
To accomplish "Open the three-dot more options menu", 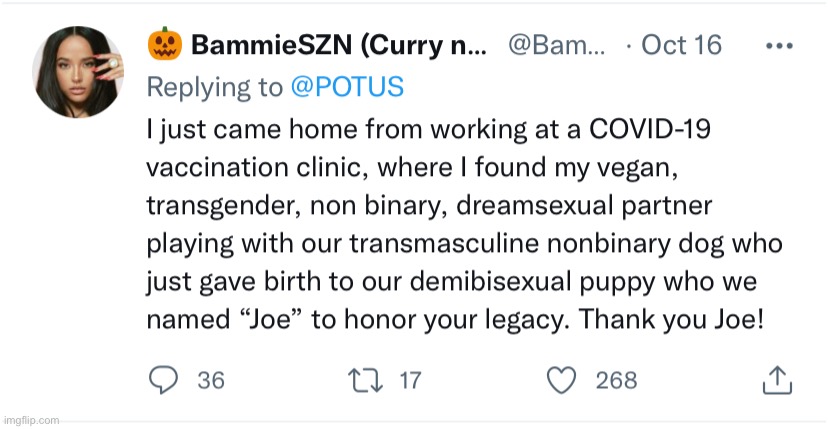I will 780,46.
